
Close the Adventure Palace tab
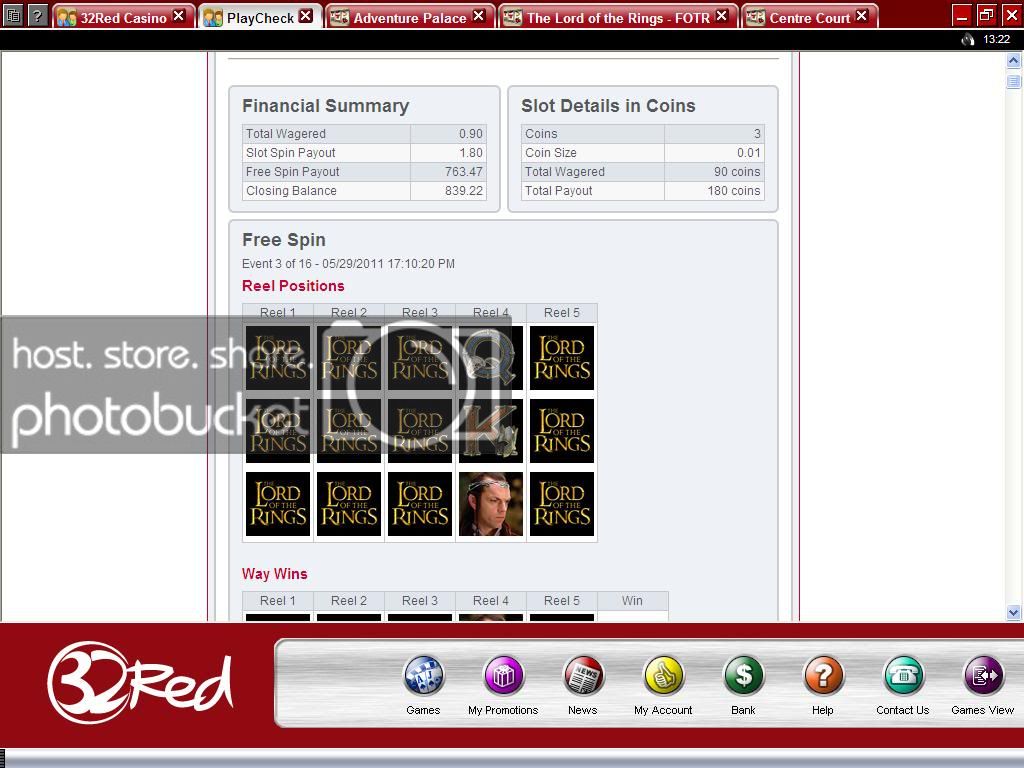[x=479, y=16]
